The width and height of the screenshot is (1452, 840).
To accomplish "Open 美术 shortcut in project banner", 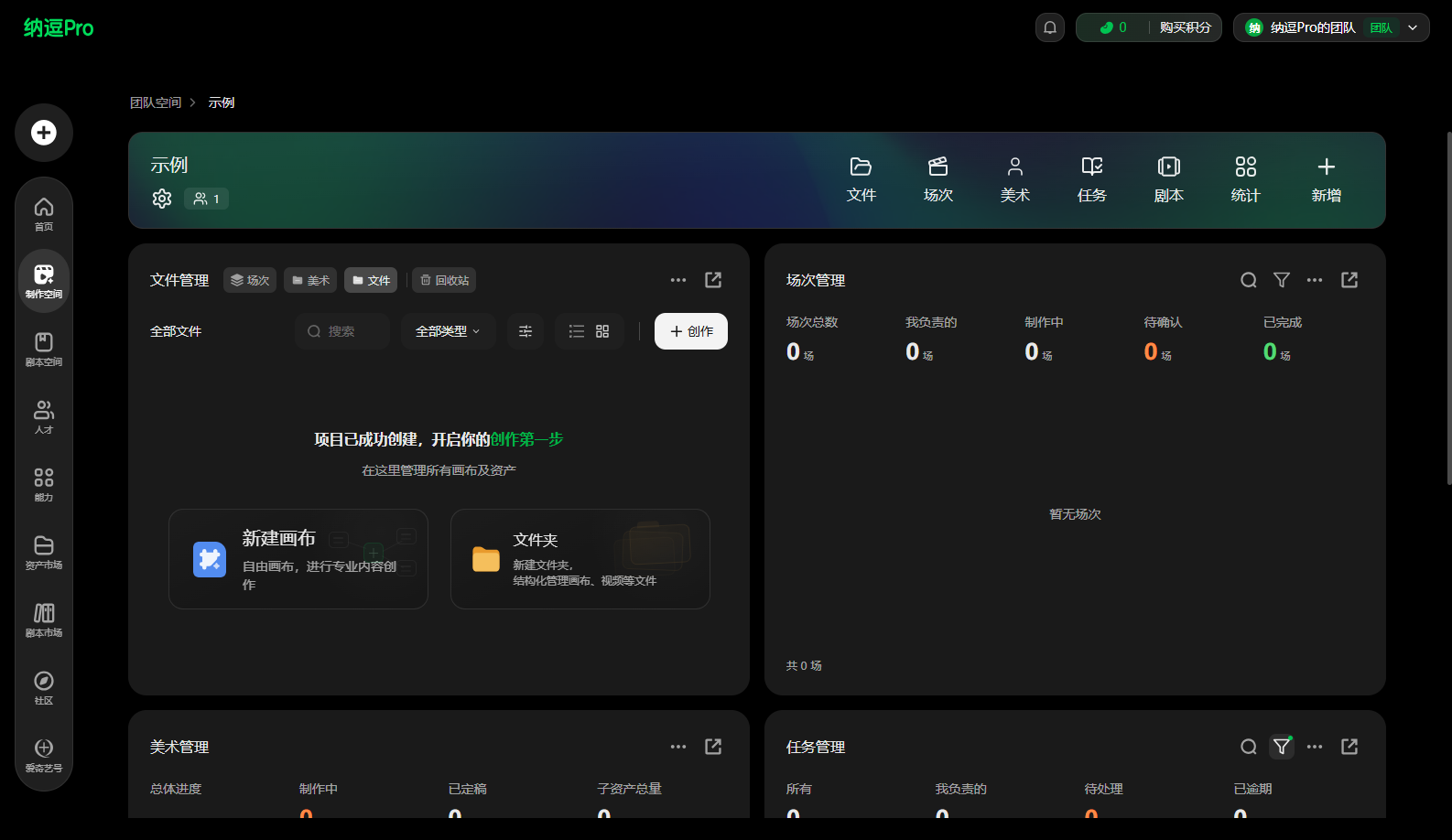I will pyautogui.click(x=1015, y=179).
